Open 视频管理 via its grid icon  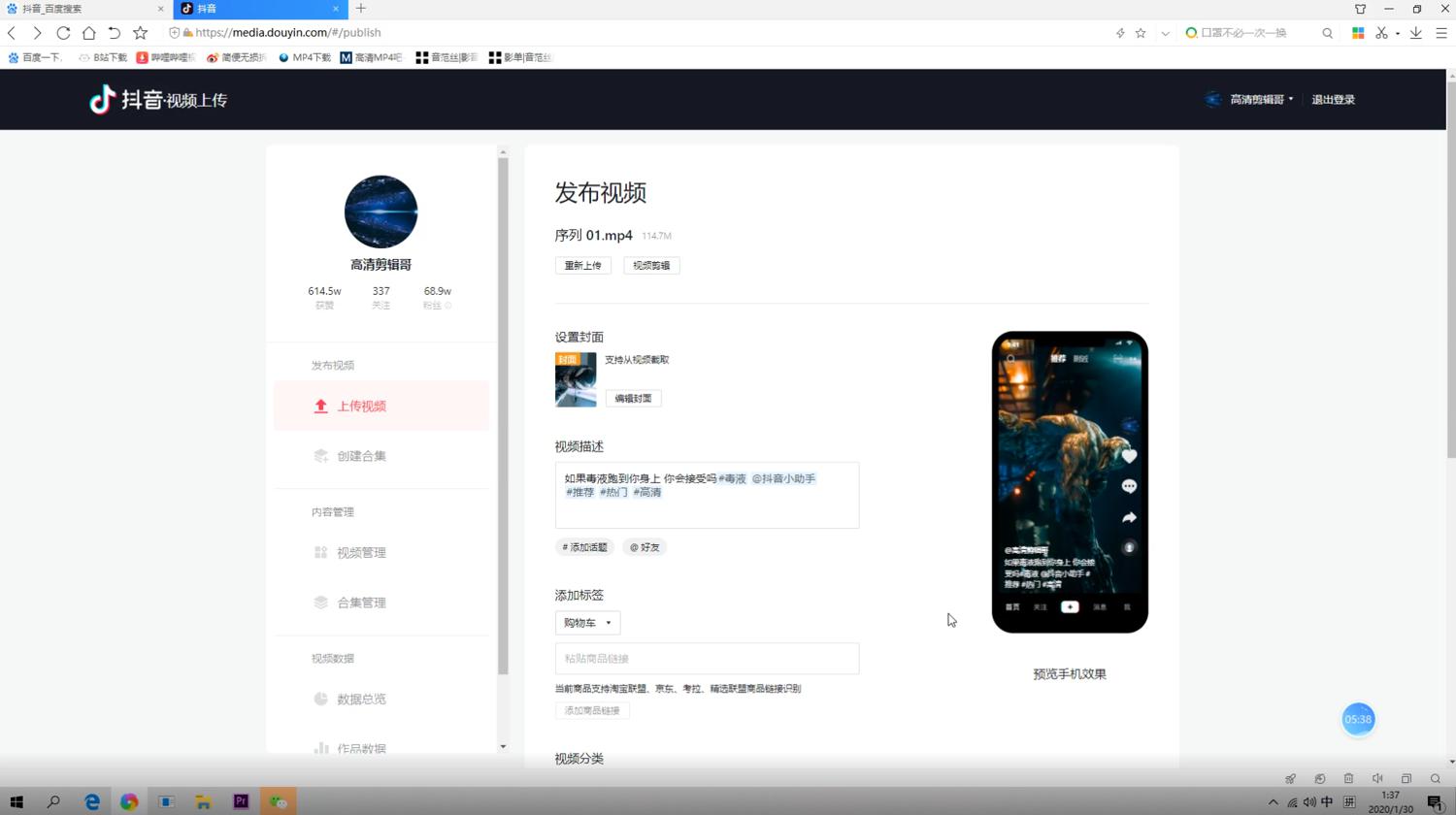tap(320, 553)
